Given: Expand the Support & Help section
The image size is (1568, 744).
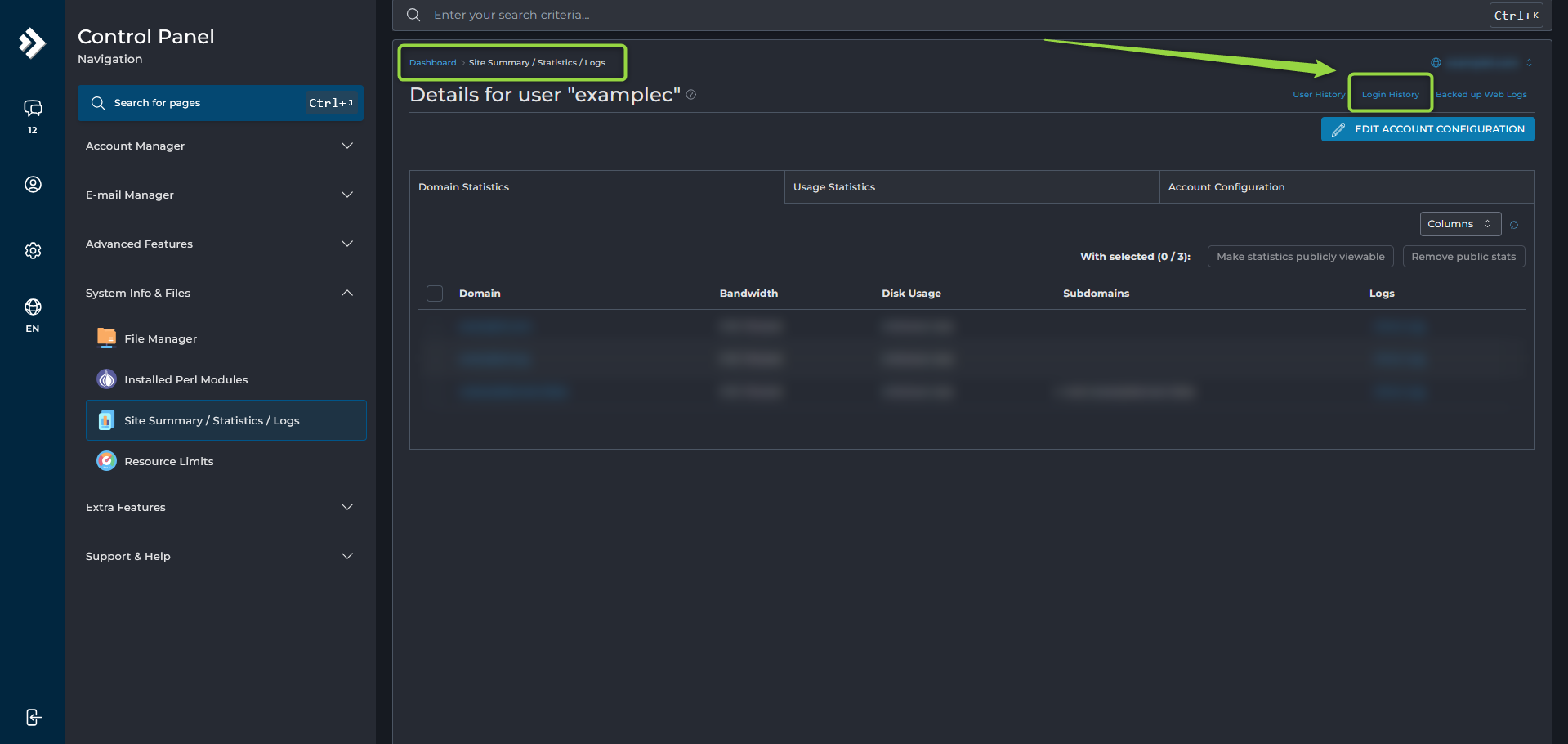Looking at the screenshot, I should pos(221,556).
